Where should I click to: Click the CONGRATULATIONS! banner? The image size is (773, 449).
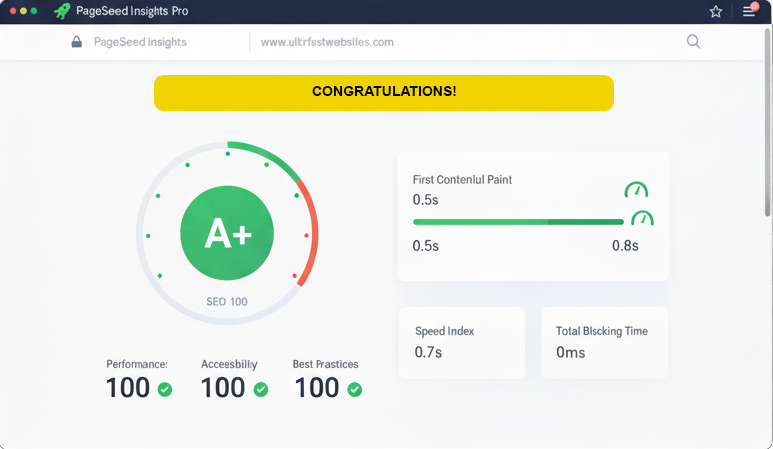click(x=384, y=93)
